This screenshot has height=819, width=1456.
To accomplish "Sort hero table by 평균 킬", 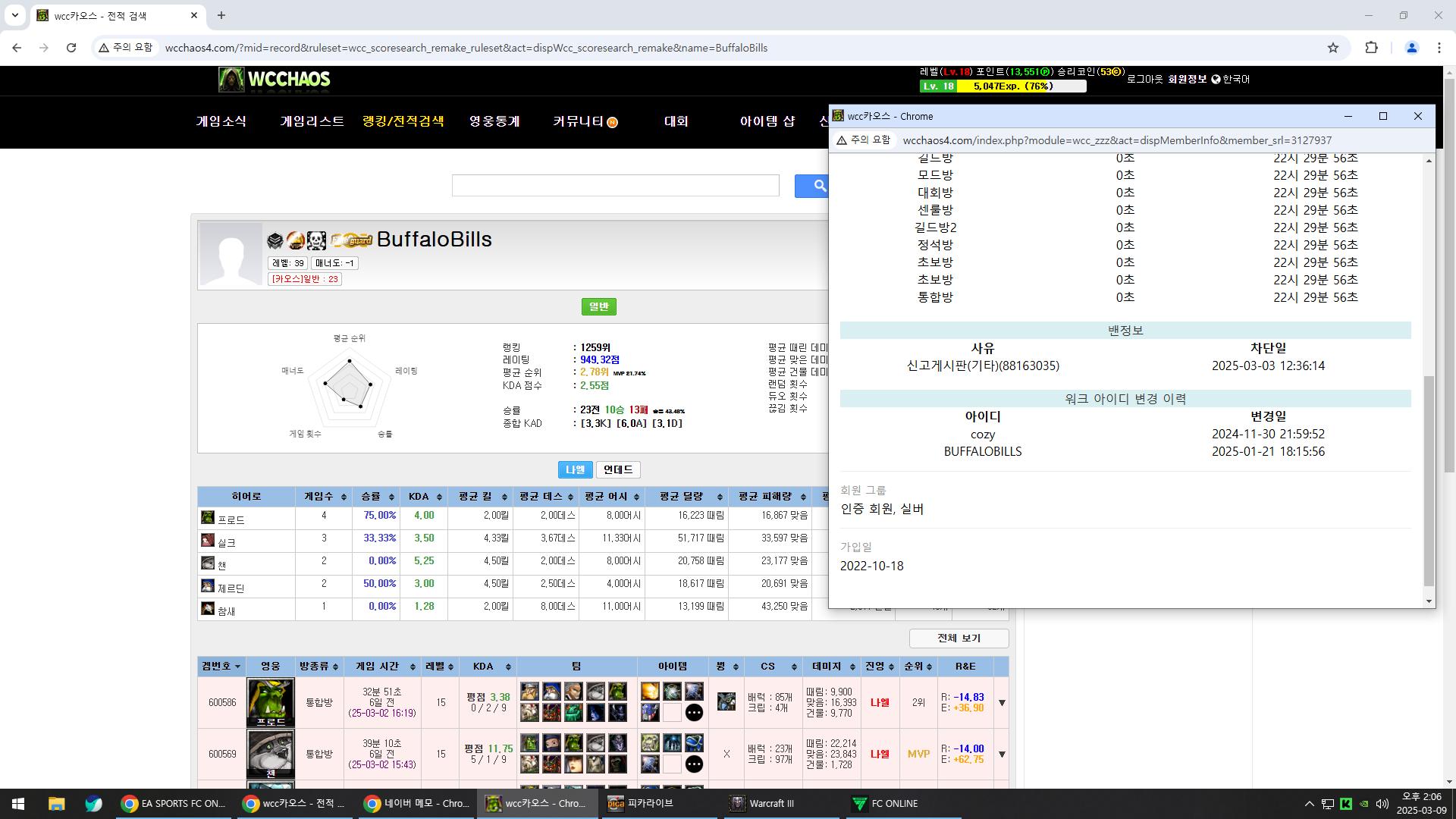I will click(x=481, y=497).
